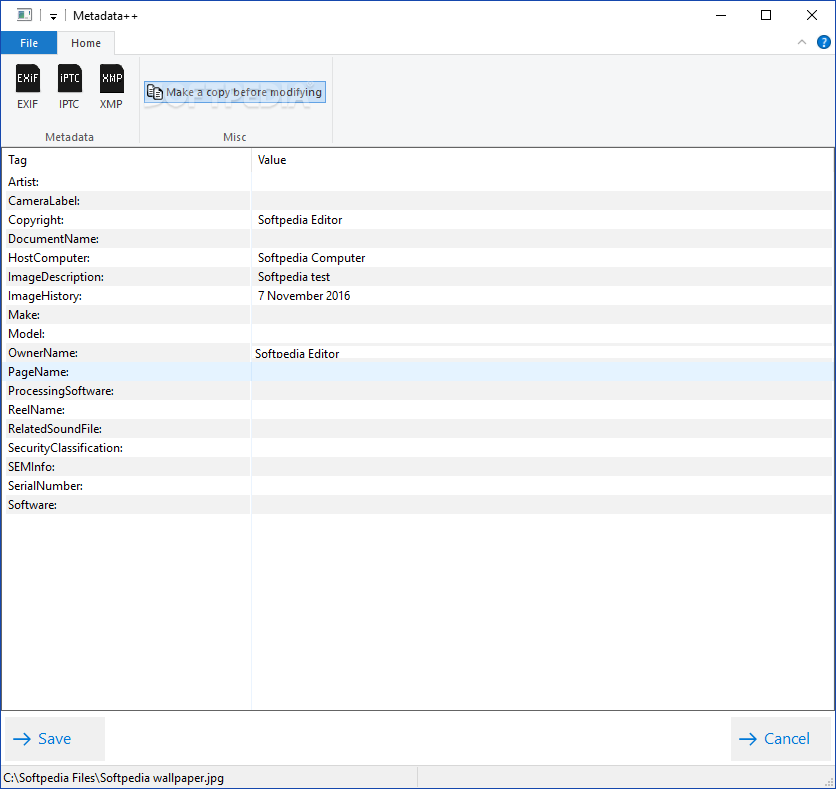Image resolution: width=836 pixels, height=789 pixels.
Task: Cancel the metadata editing
Action: [x=781, y=738]
